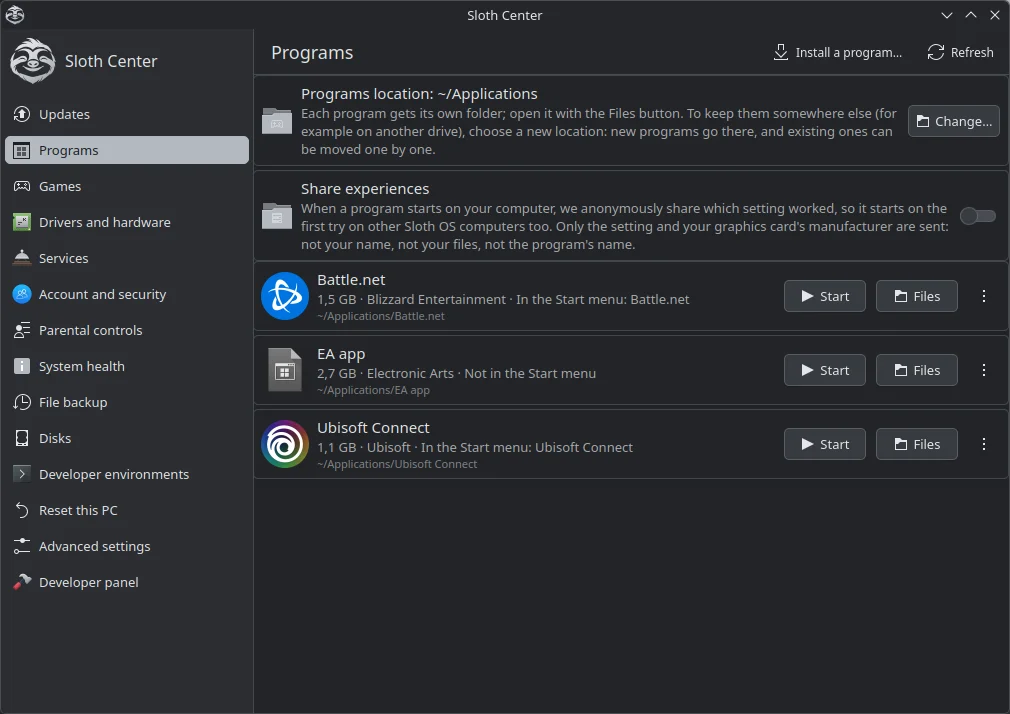Click the Advanced settings sliders icon

pyautogui.click(x=22, y=546)
